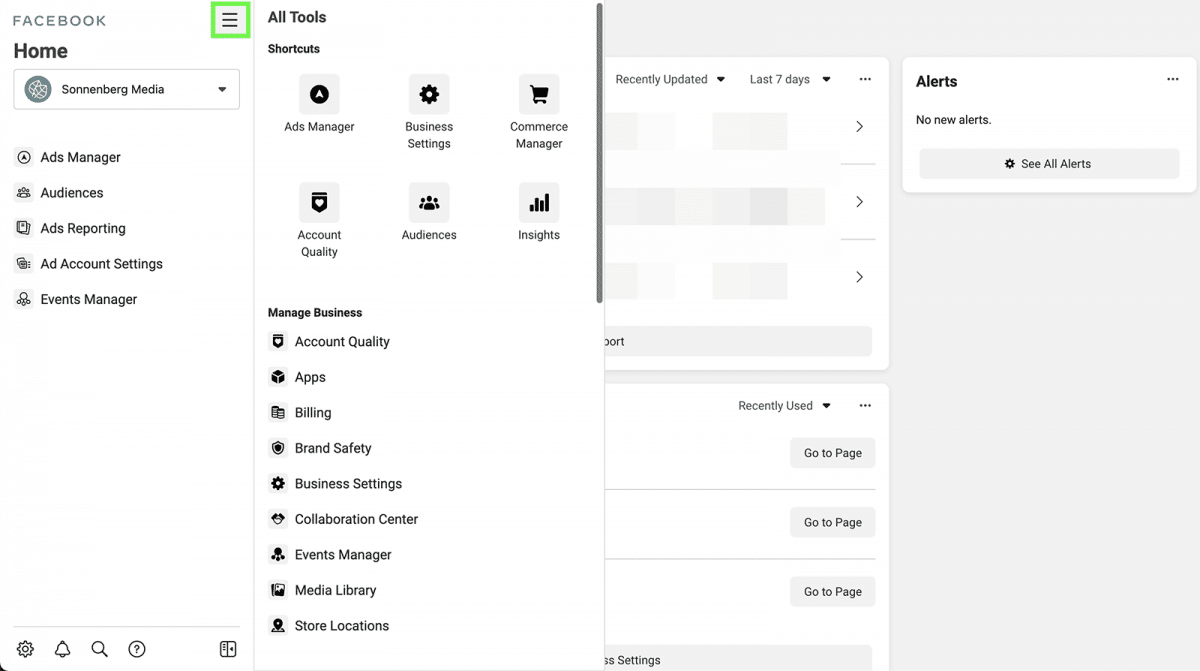Click the Collaboration Center handshake icon

pos(278,519)
